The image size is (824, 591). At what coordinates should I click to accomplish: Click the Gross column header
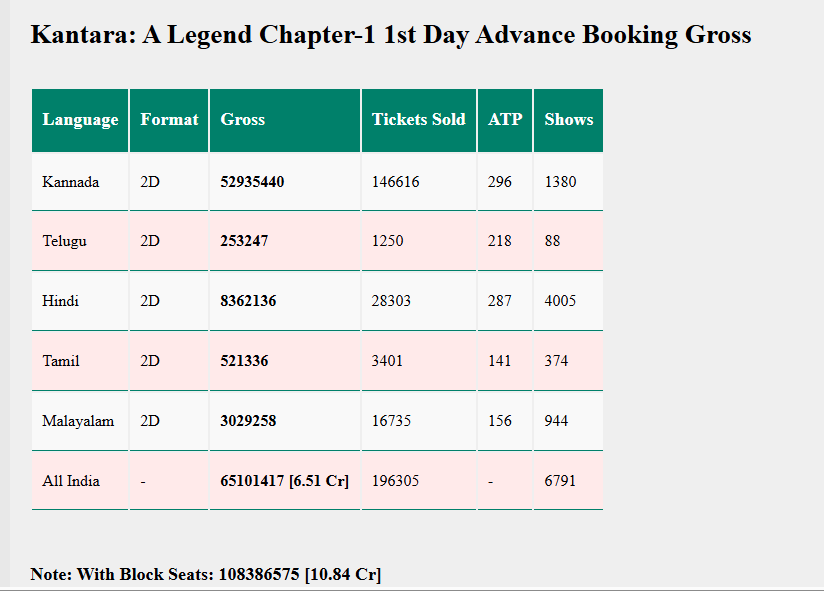pos(243,120)
